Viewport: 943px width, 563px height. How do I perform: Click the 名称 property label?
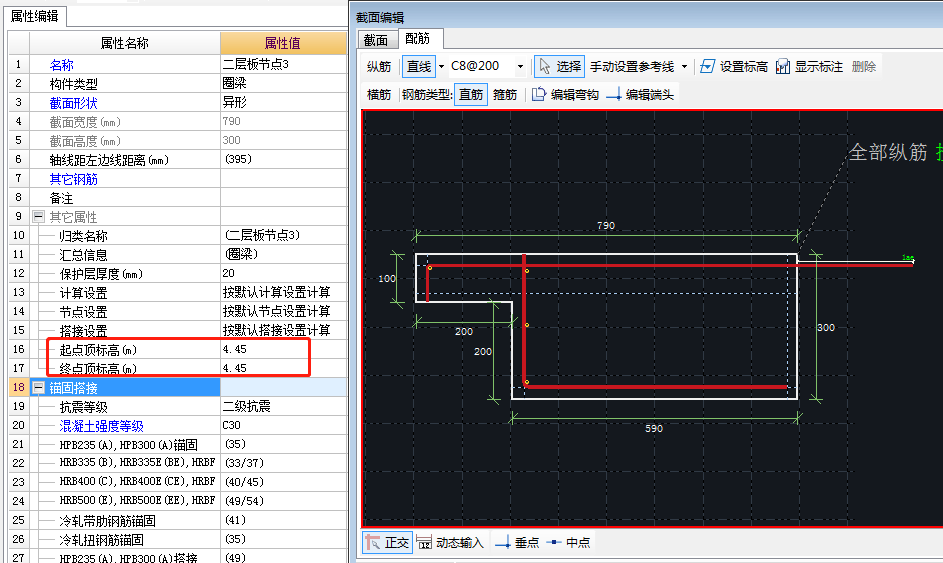coord(61,65)
